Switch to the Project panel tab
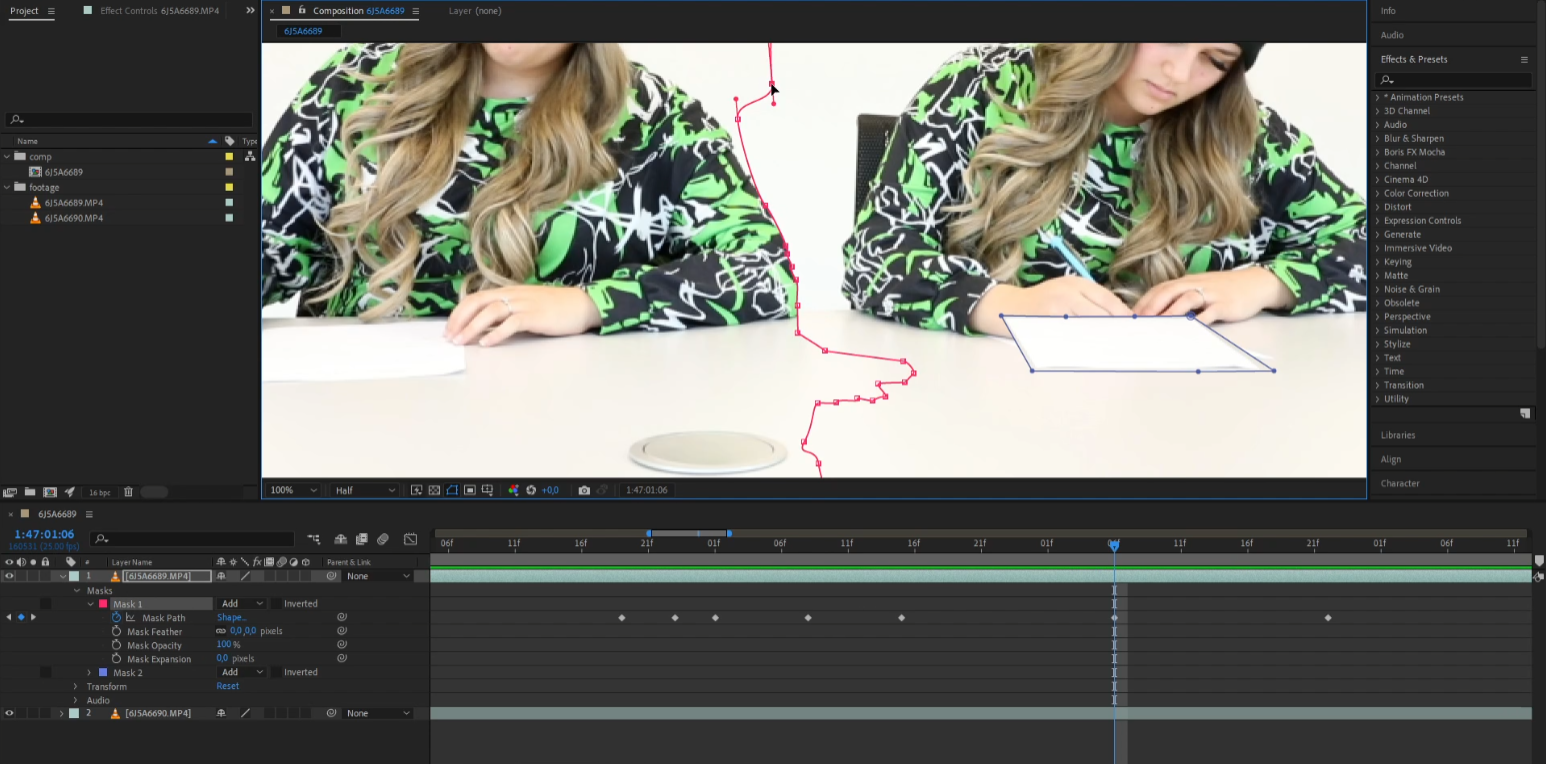This screenshot has width=1546, height=764. (x=24, y=11)
